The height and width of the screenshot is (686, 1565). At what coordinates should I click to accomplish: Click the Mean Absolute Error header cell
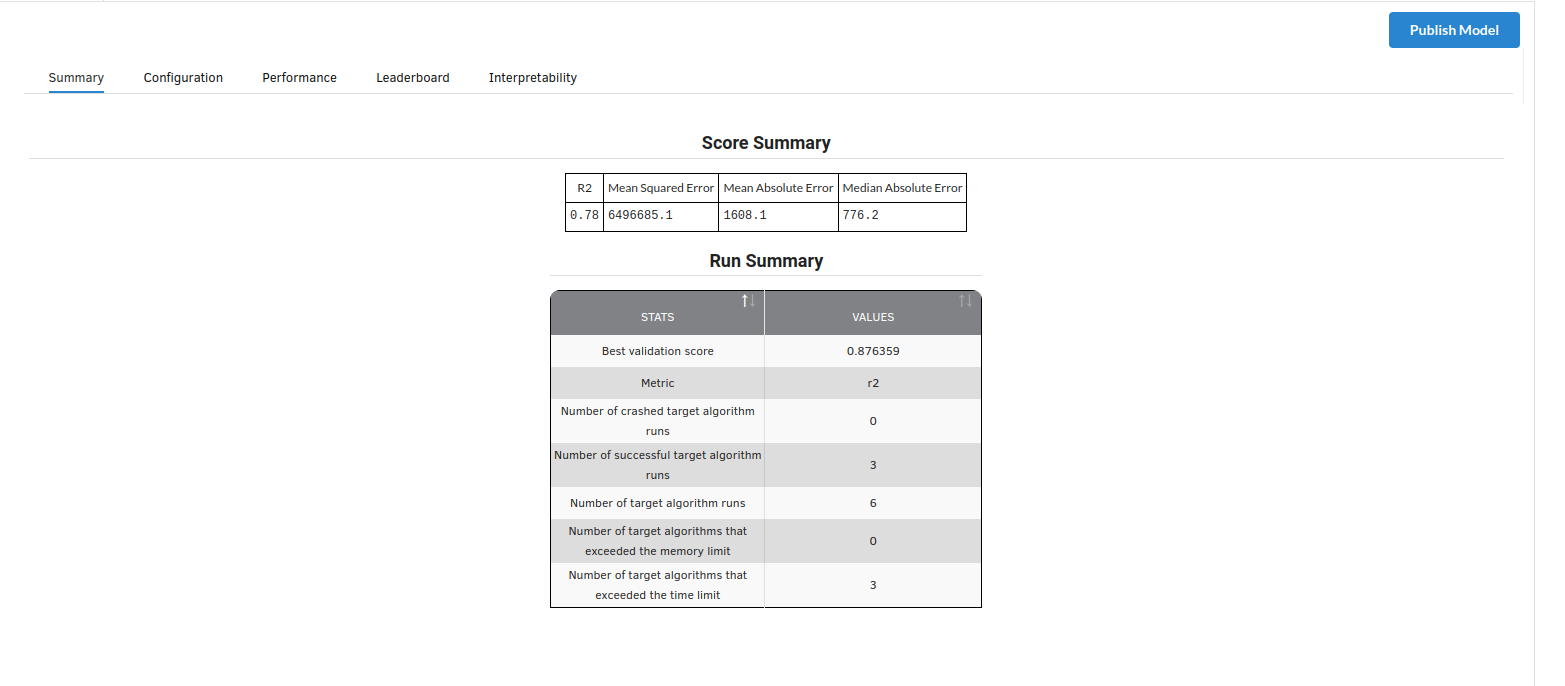(778, 188)
